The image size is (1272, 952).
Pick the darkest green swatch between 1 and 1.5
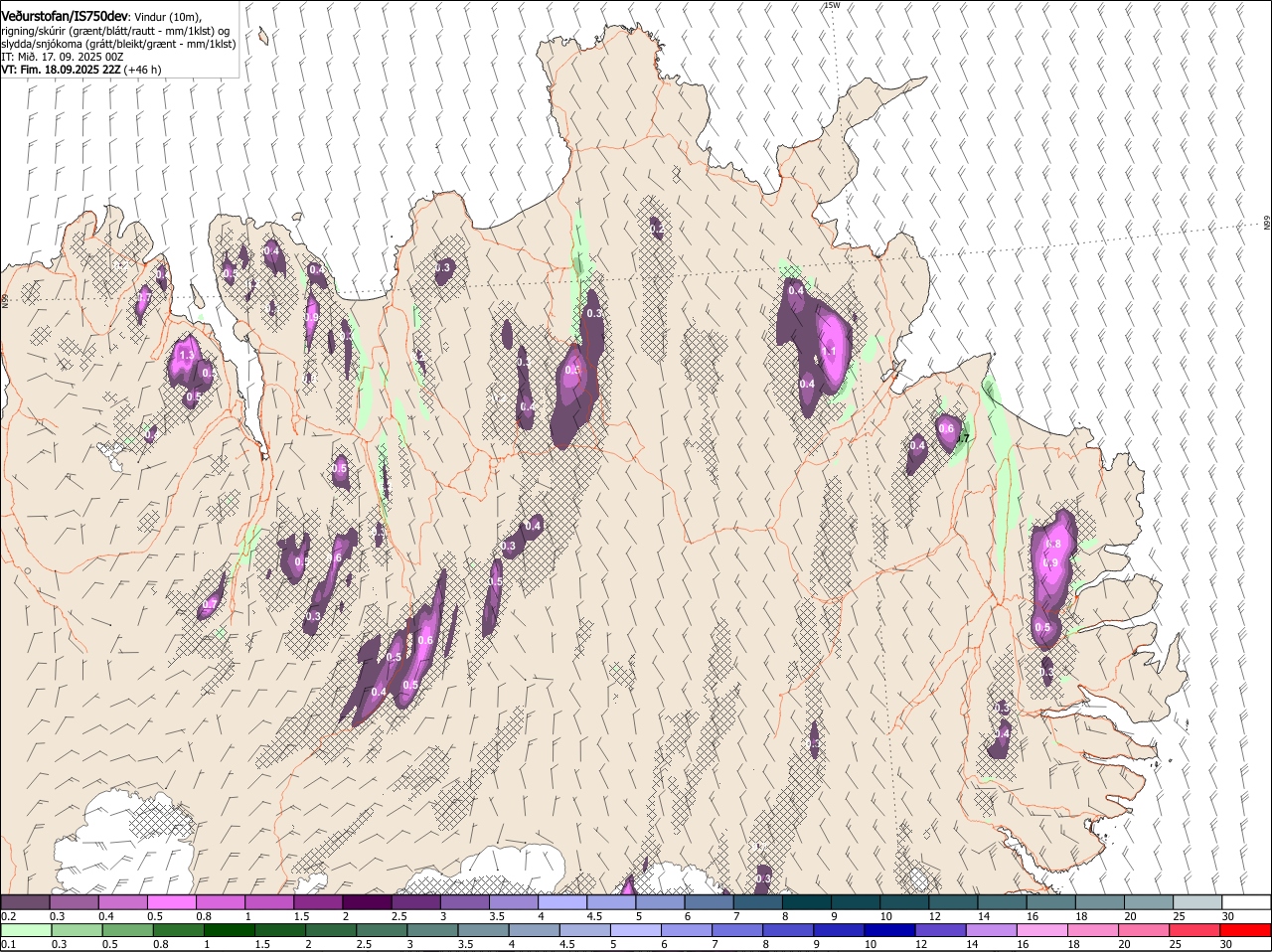[x=229, y=930]
